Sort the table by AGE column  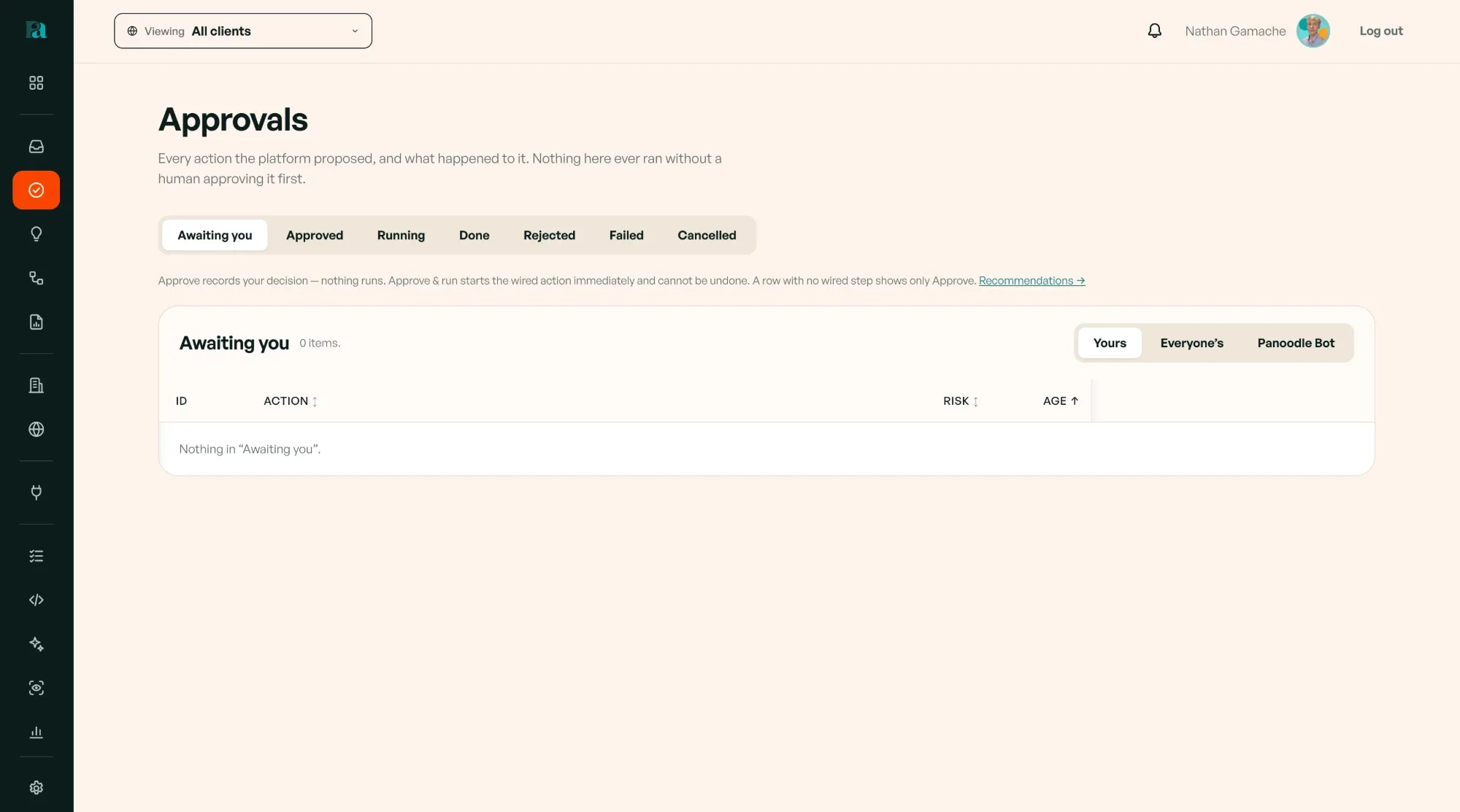1060,401
